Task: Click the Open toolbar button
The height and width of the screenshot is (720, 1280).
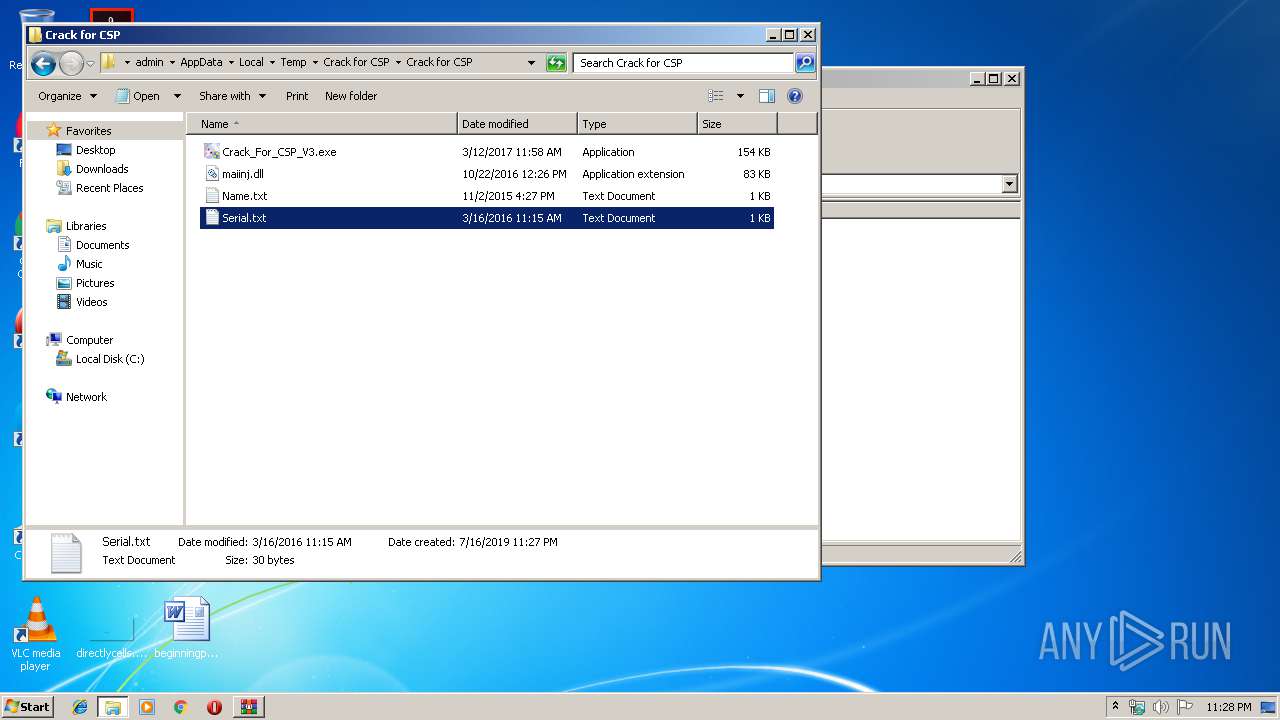Action: click(138, 96)
